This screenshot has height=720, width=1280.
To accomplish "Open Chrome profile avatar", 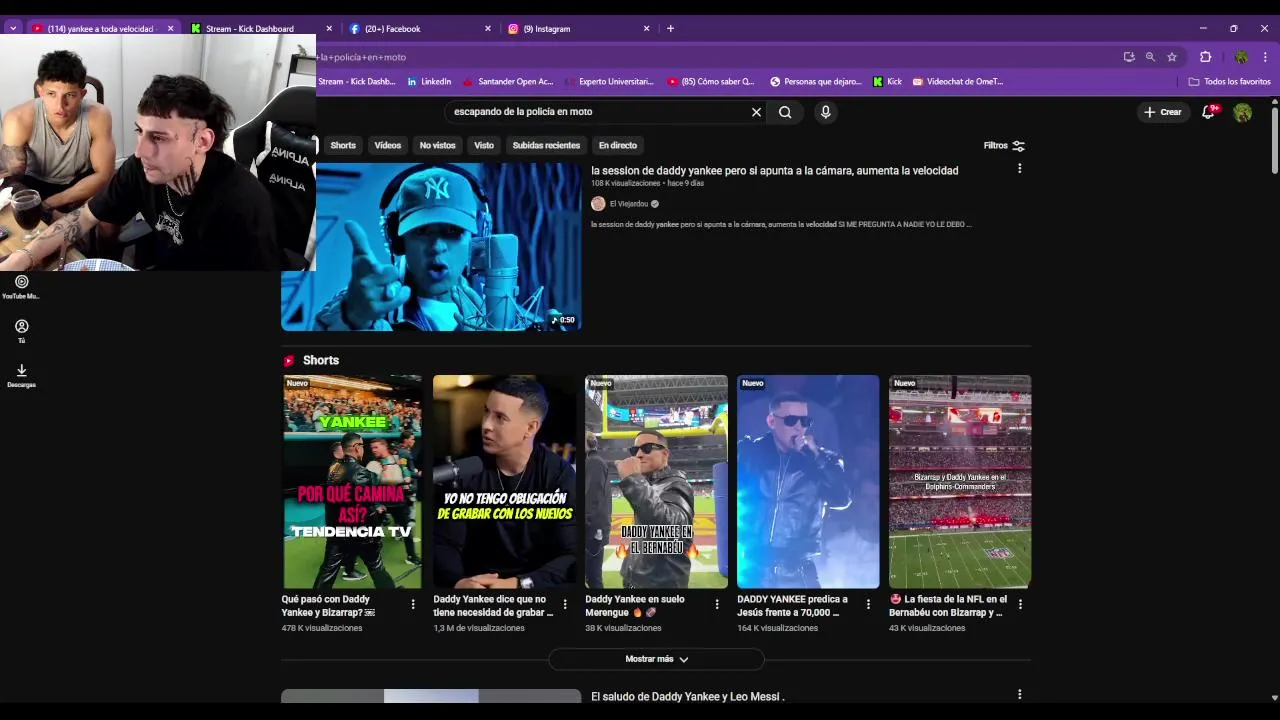I will tap(1241, 57).
